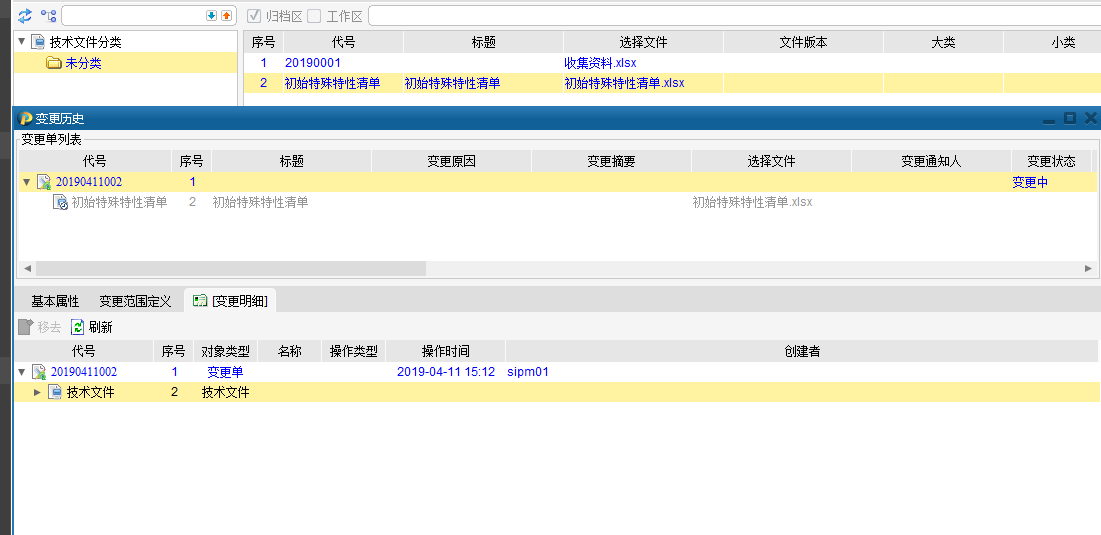Switch to the 基本属性 tab
The width and height of the screenshot is (1101, 535).
point(55,301)
